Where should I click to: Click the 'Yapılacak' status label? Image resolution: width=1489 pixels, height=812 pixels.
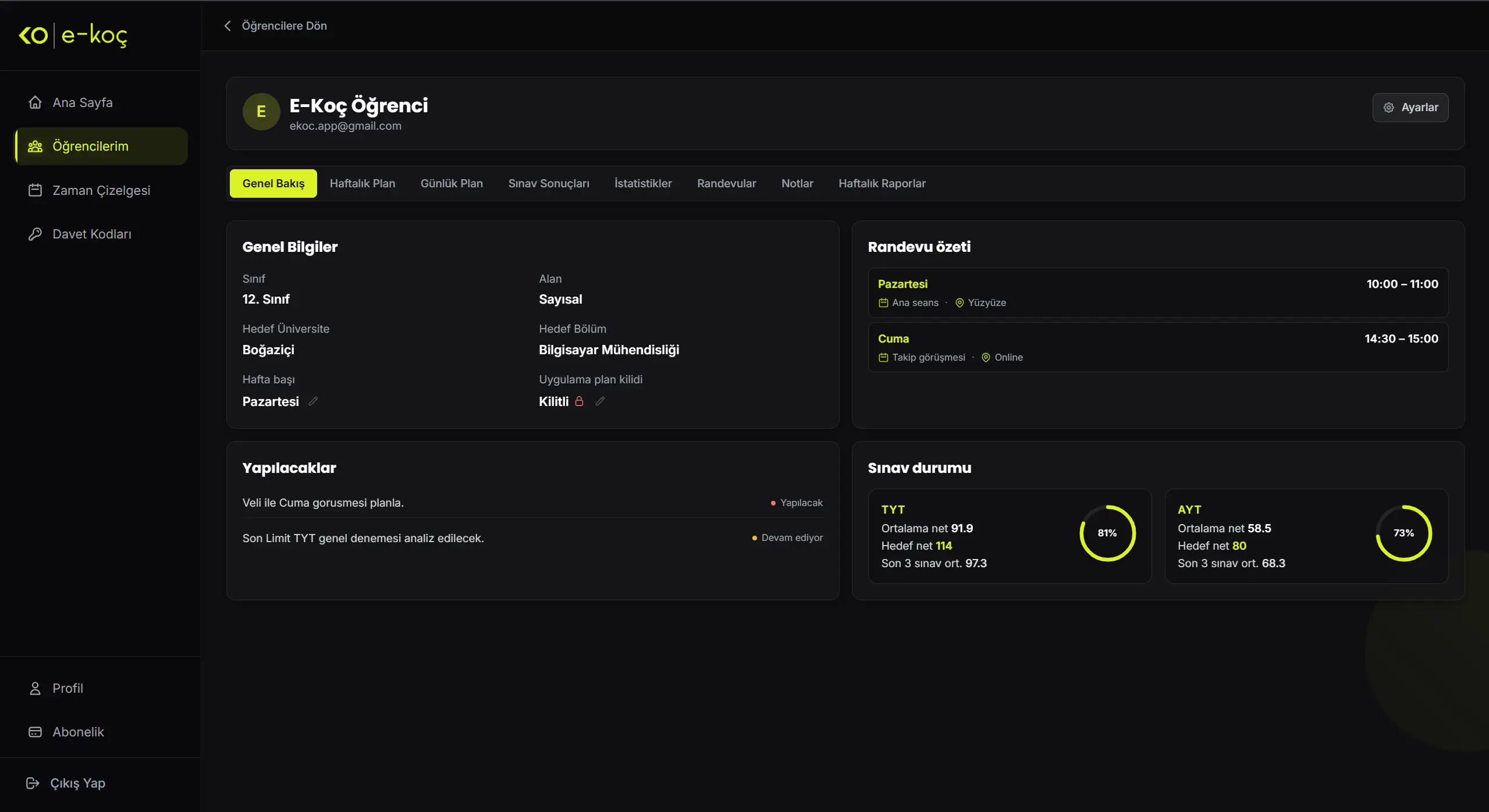[x=801, y=503]
